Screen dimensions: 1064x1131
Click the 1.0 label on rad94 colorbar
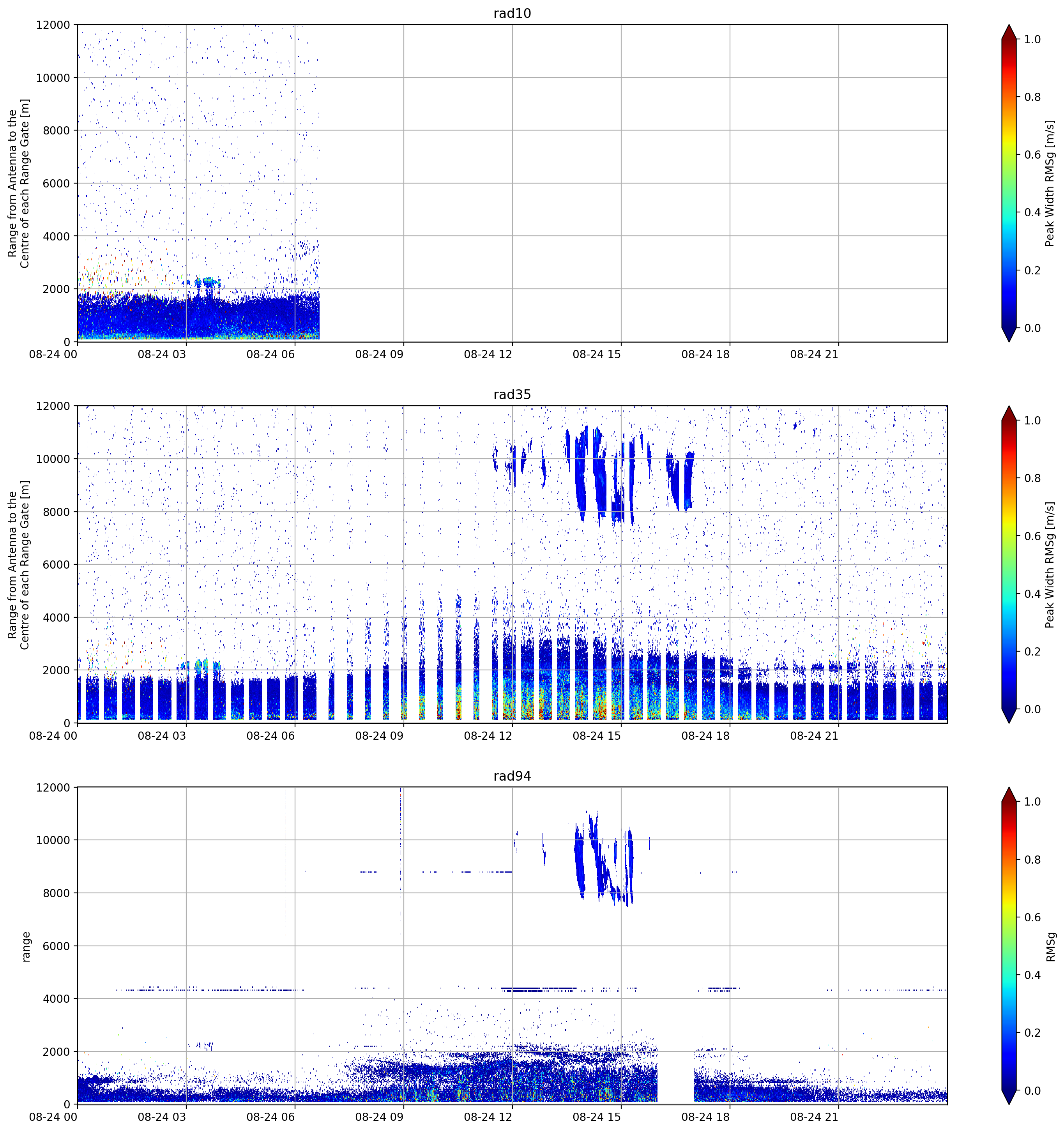pos(1033,802)
